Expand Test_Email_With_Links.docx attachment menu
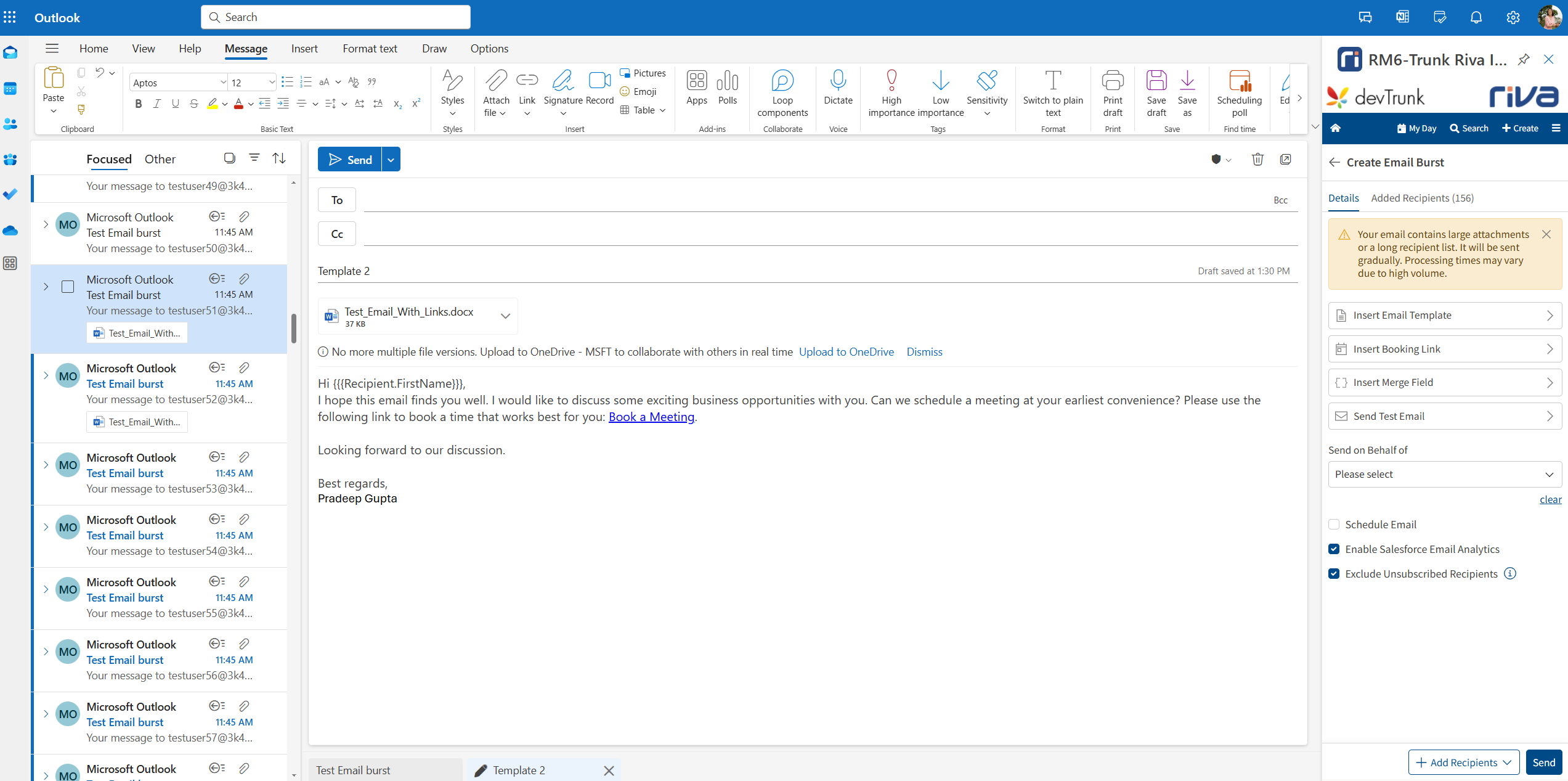The image size is (1568, 781). (505, 316)
